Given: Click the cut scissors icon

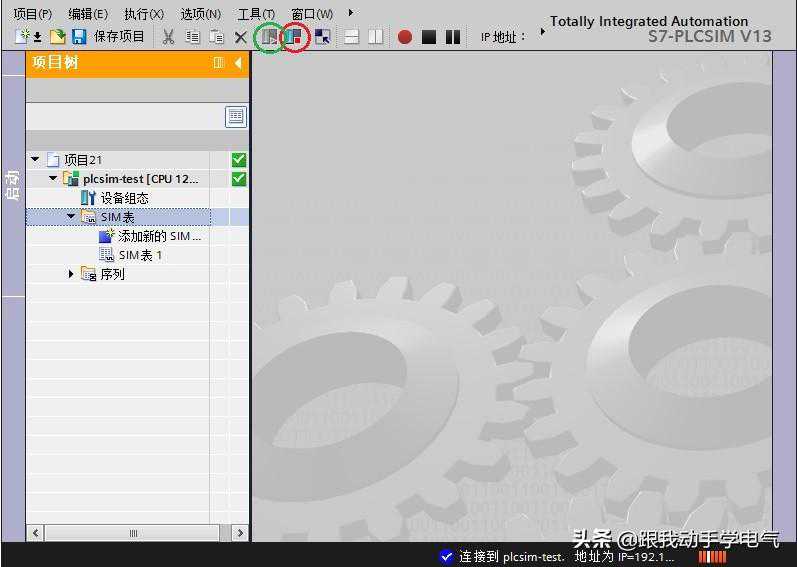Looking at the screenshot, I should [x=168, y=37].
